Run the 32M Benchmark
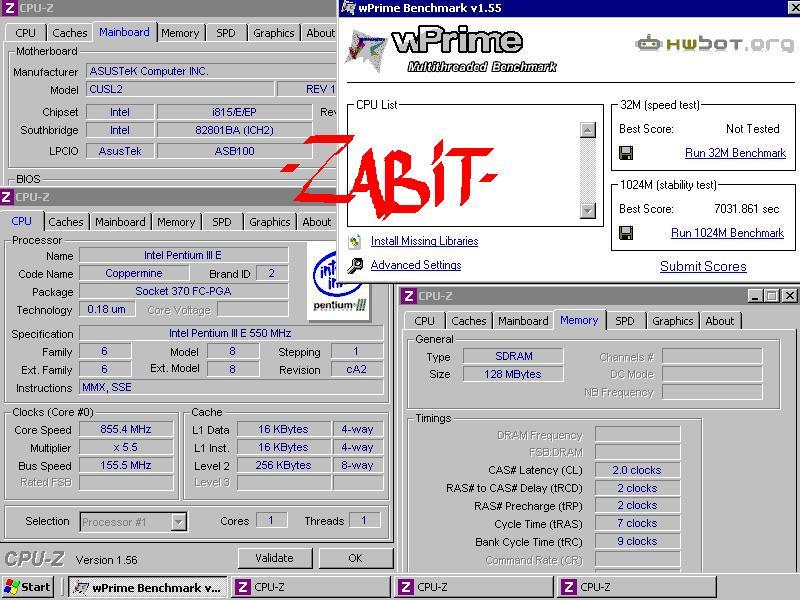Image resolution: width=800 pixels, height=600 pixels. click(x=735, y=153)
